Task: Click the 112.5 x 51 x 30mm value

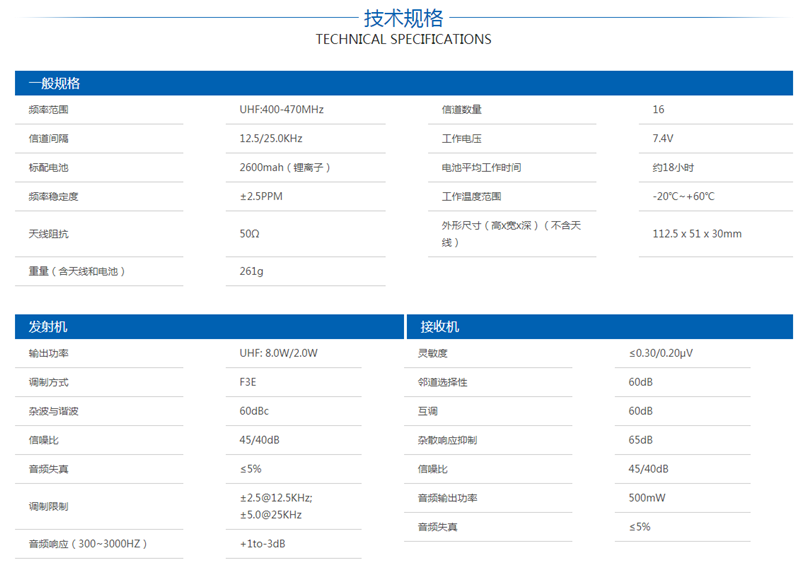Action: [x=697, y=234]
